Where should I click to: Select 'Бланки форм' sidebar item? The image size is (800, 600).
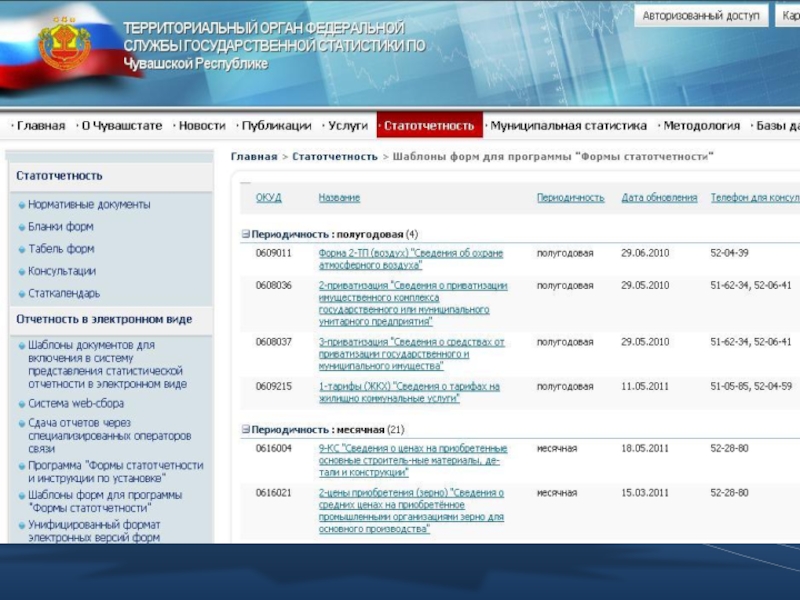pos(61,227)
